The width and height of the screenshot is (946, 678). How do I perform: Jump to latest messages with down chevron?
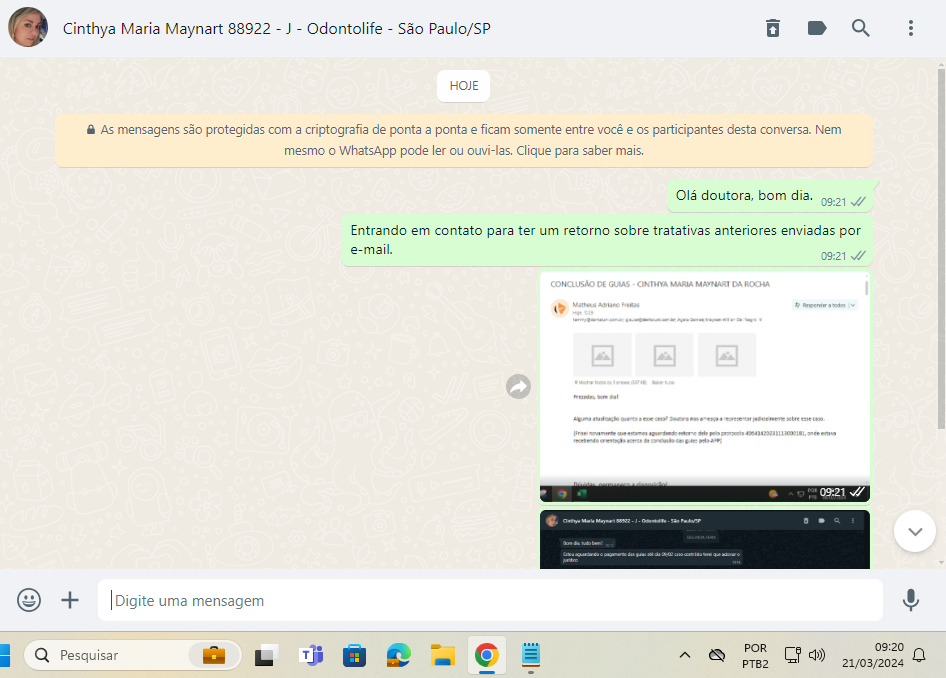[x=915, y=531]
